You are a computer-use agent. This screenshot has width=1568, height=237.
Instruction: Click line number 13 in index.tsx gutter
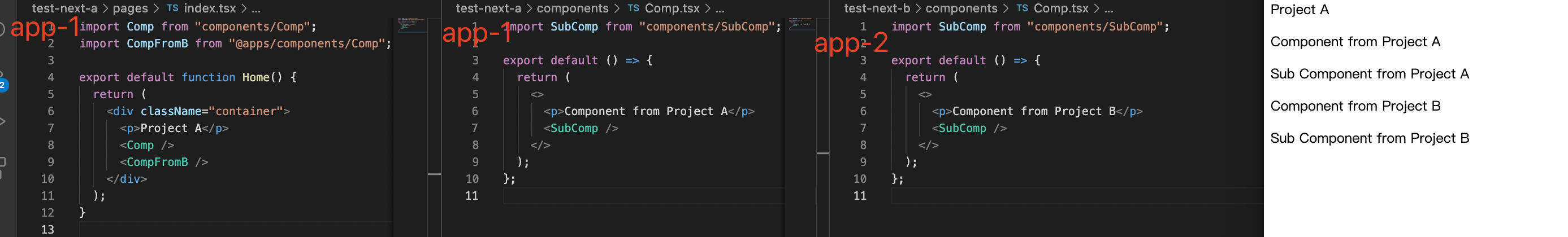47,230
